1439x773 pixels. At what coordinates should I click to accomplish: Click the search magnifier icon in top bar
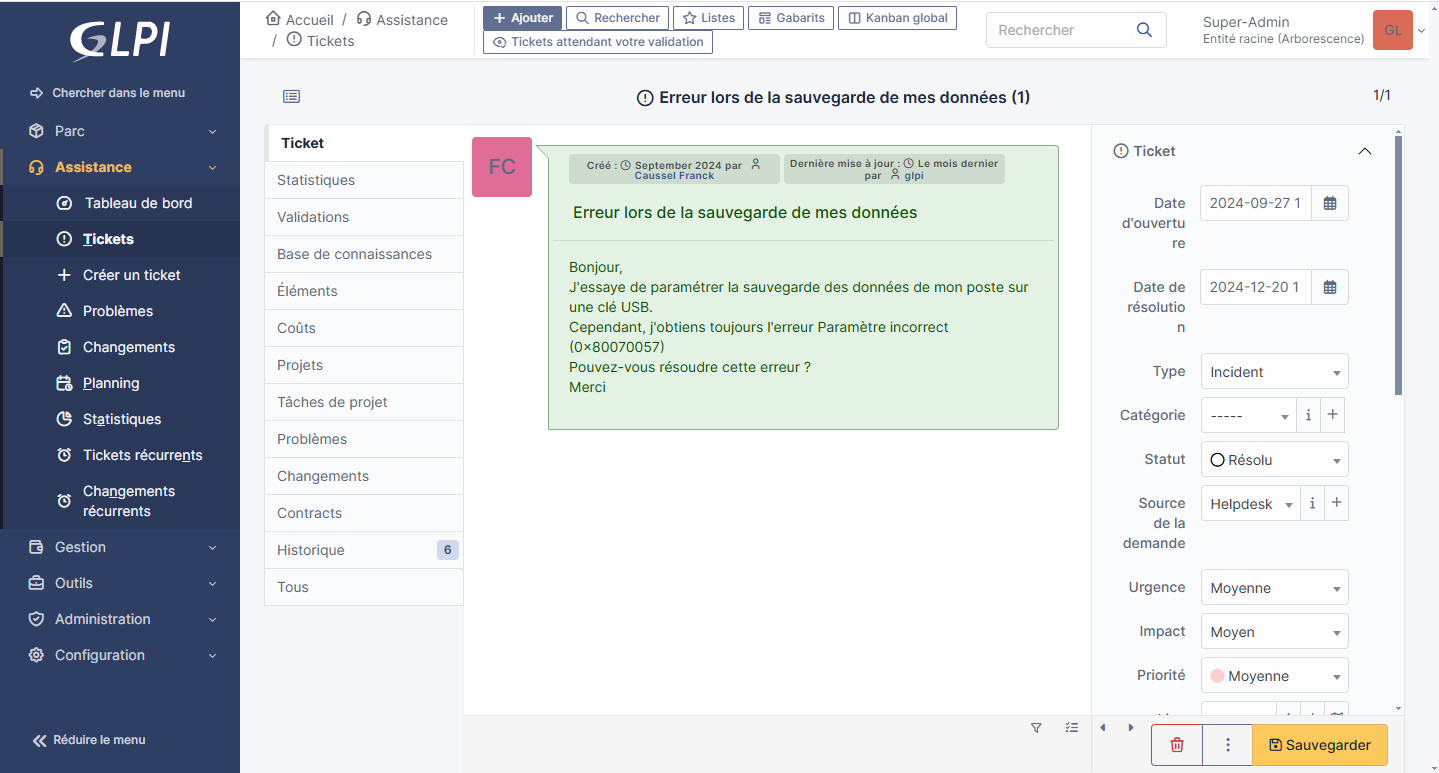point(1144,30)
